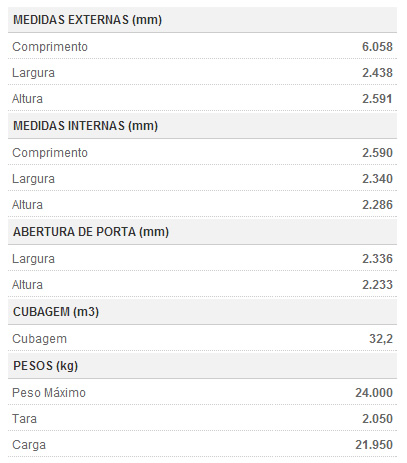Click the MEDIDAS EXTERNAS (mm) header
407x463 pixels.
[87, 20]
